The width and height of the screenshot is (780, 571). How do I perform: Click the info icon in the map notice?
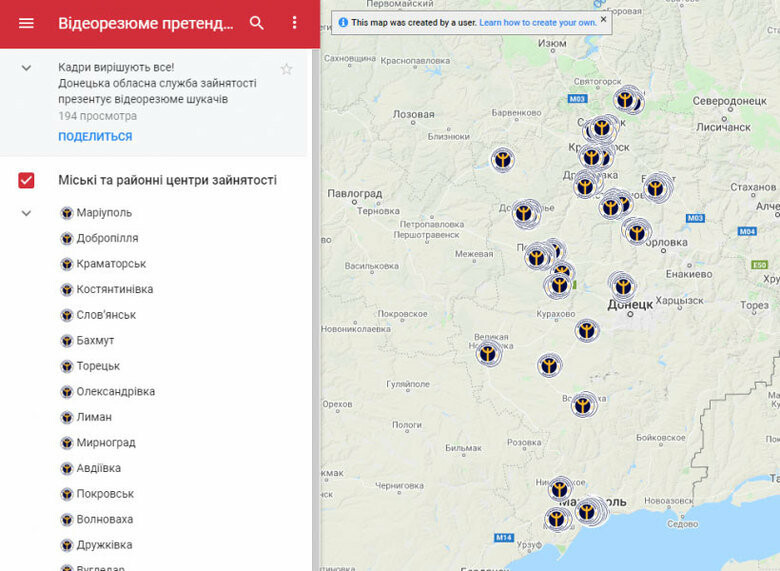pos(343,21)
